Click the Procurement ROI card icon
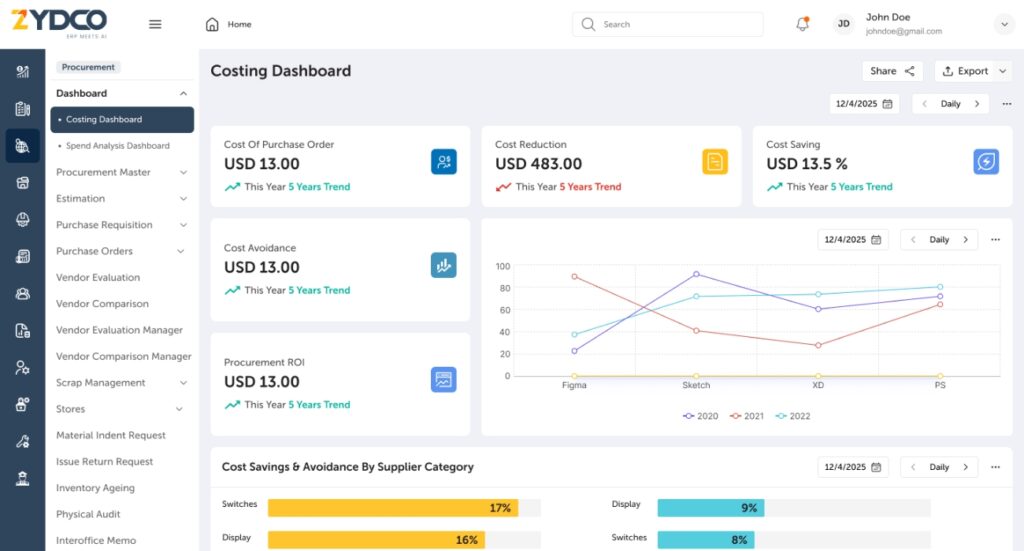 [x=444, y=380]
